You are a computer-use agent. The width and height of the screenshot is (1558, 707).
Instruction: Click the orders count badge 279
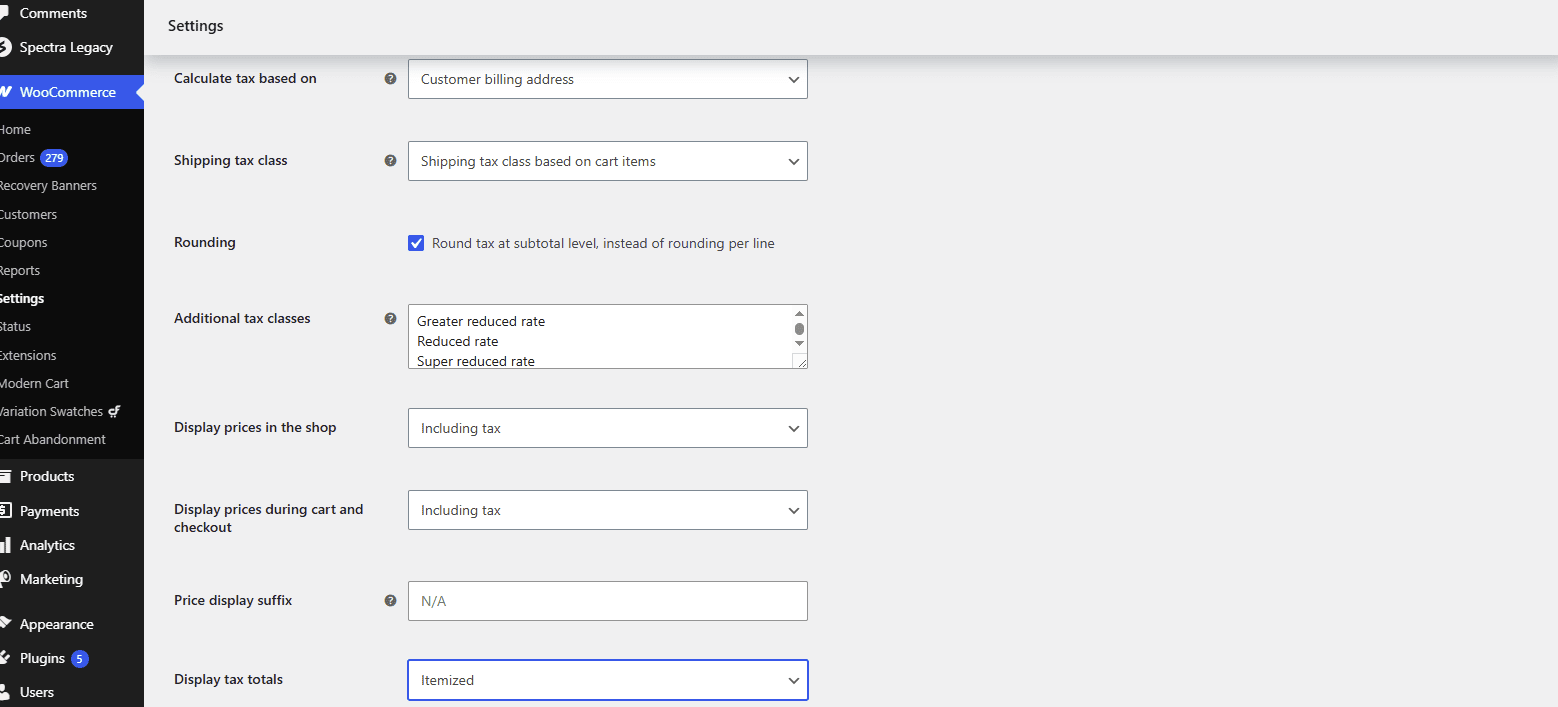[54, 158]
